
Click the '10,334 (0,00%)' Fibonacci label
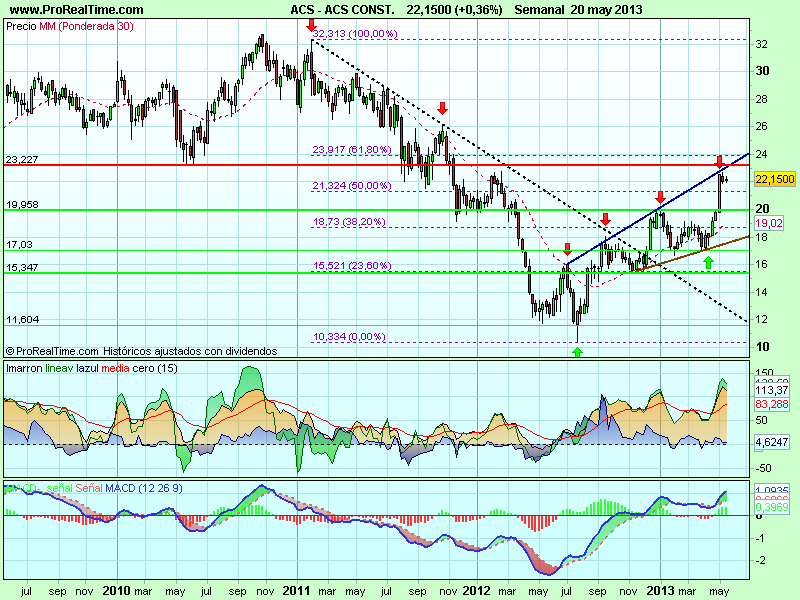pyautogui.click(x=349, y=337)
